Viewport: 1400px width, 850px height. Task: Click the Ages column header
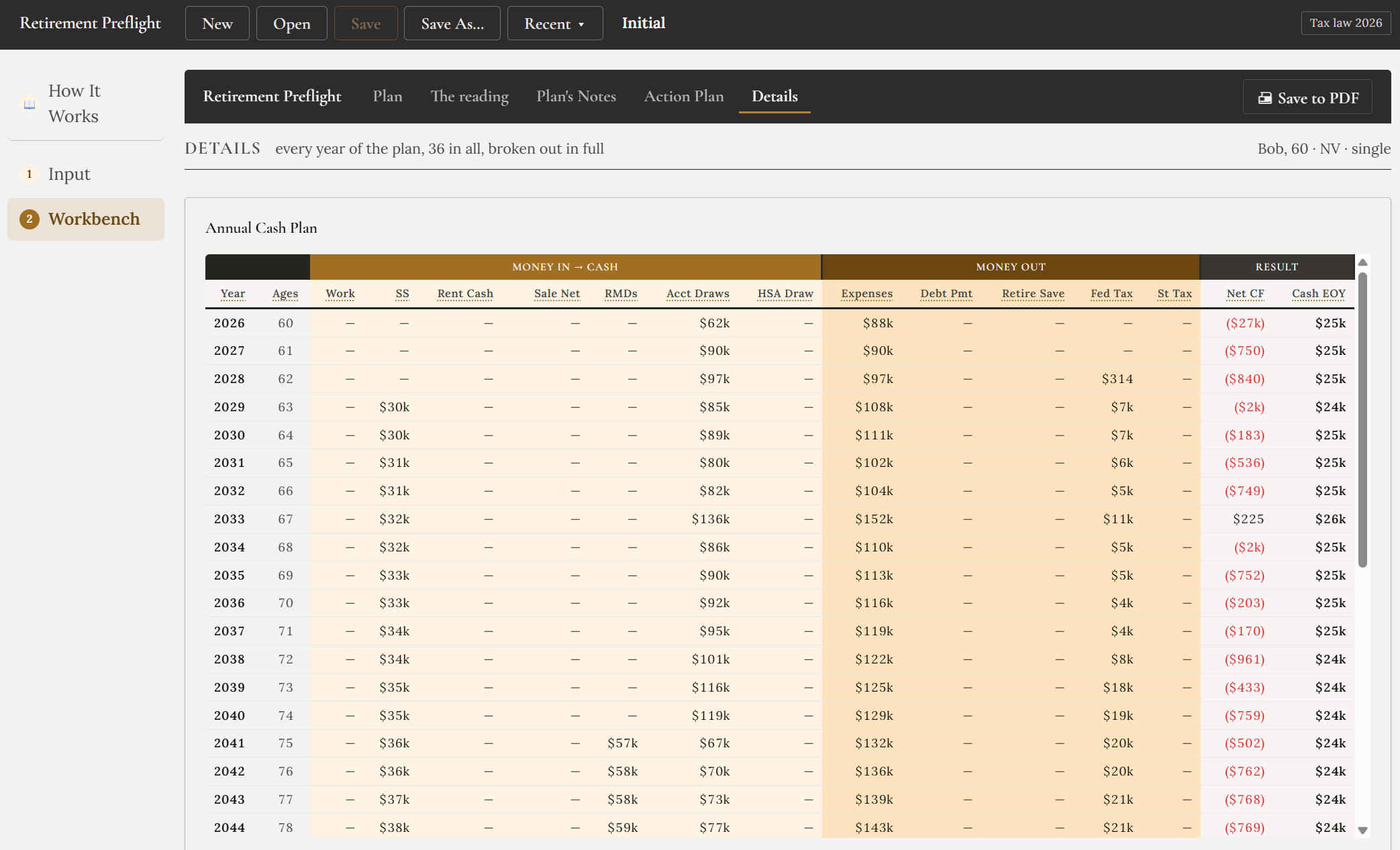point(285,294)
